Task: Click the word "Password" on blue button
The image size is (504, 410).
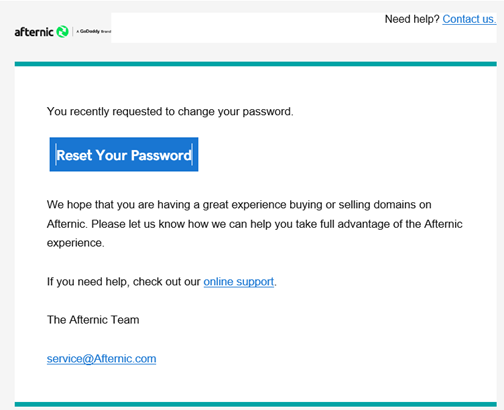Action: 161,155
